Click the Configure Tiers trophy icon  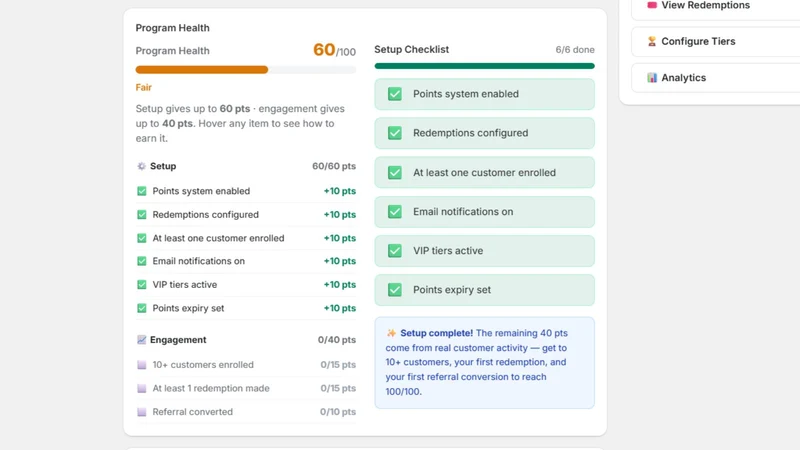click(x=652, y=41)
